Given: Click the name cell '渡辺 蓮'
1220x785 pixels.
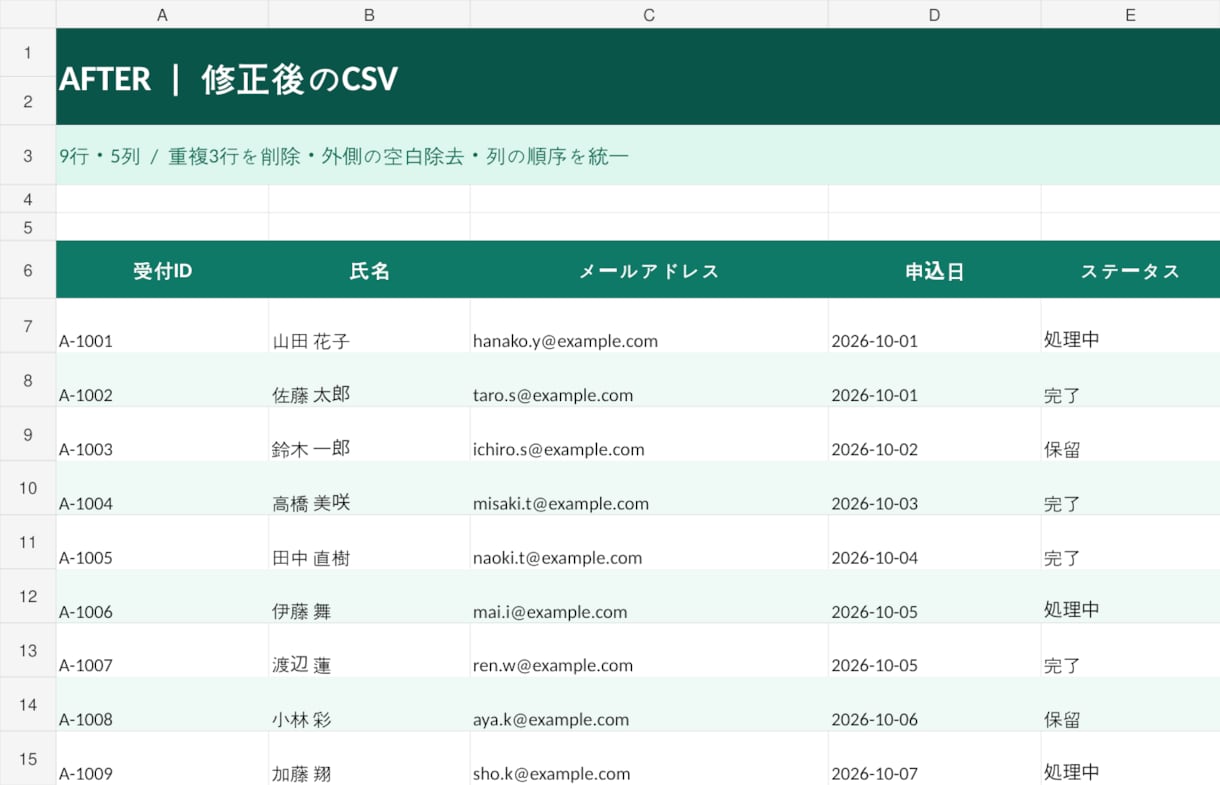Looking at the screenshot, I should [369, 650].
